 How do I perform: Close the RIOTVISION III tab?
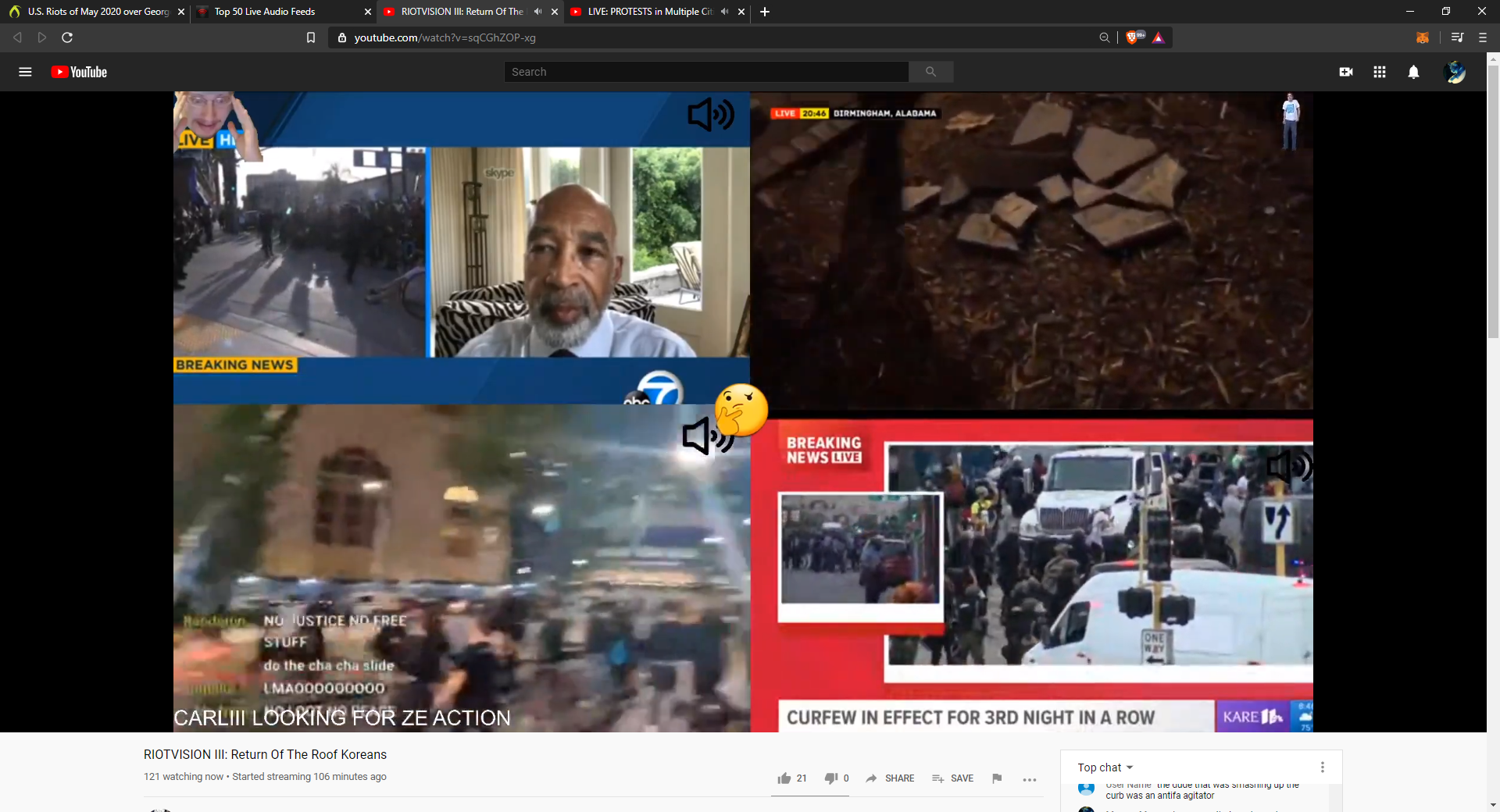pos(555,12)
